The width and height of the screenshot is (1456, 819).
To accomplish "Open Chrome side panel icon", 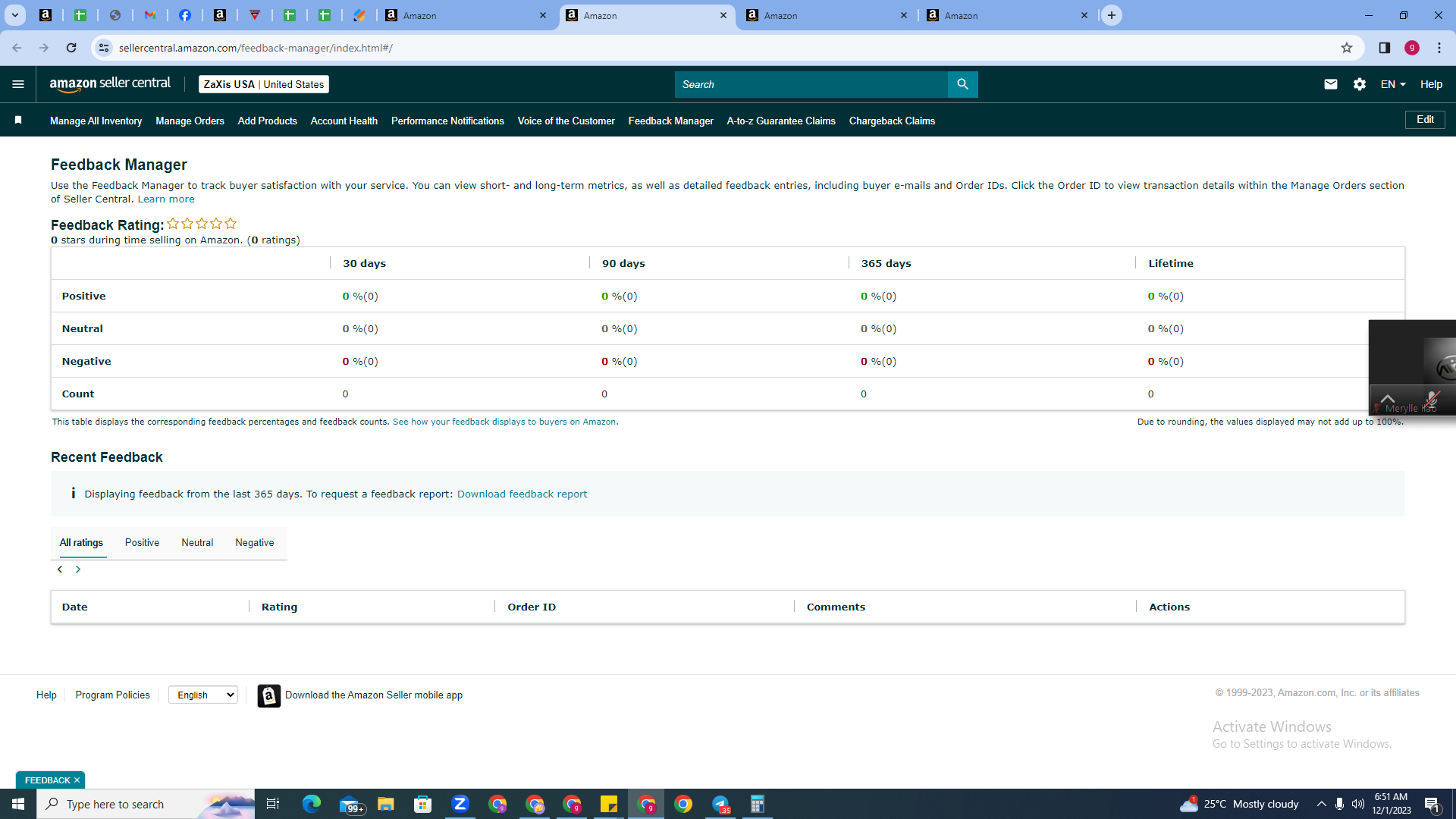I will tap(1384, 48).
